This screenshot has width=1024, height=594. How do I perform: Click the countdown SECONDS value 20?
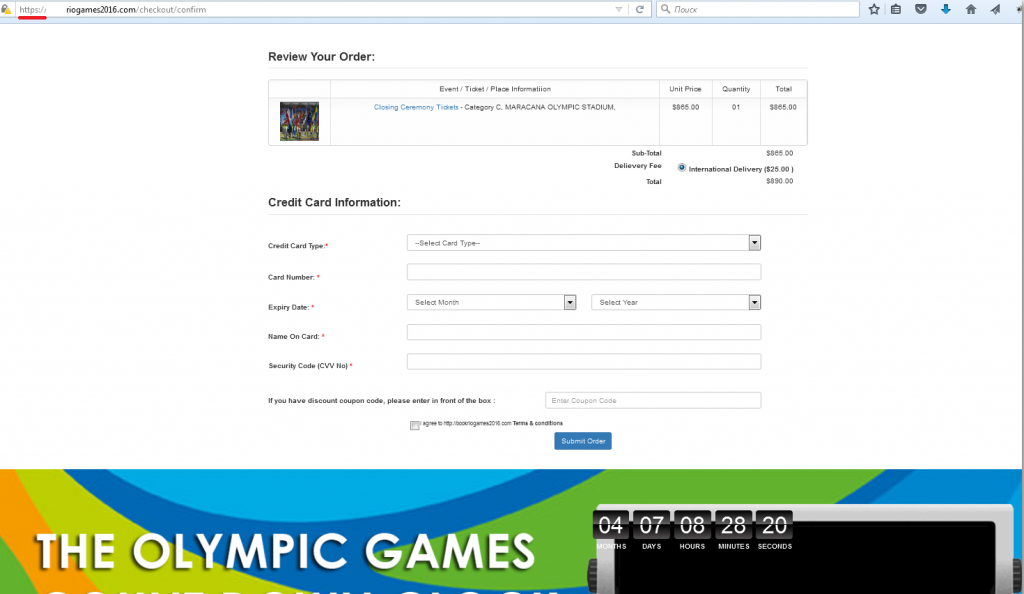(x=775, y=525)
